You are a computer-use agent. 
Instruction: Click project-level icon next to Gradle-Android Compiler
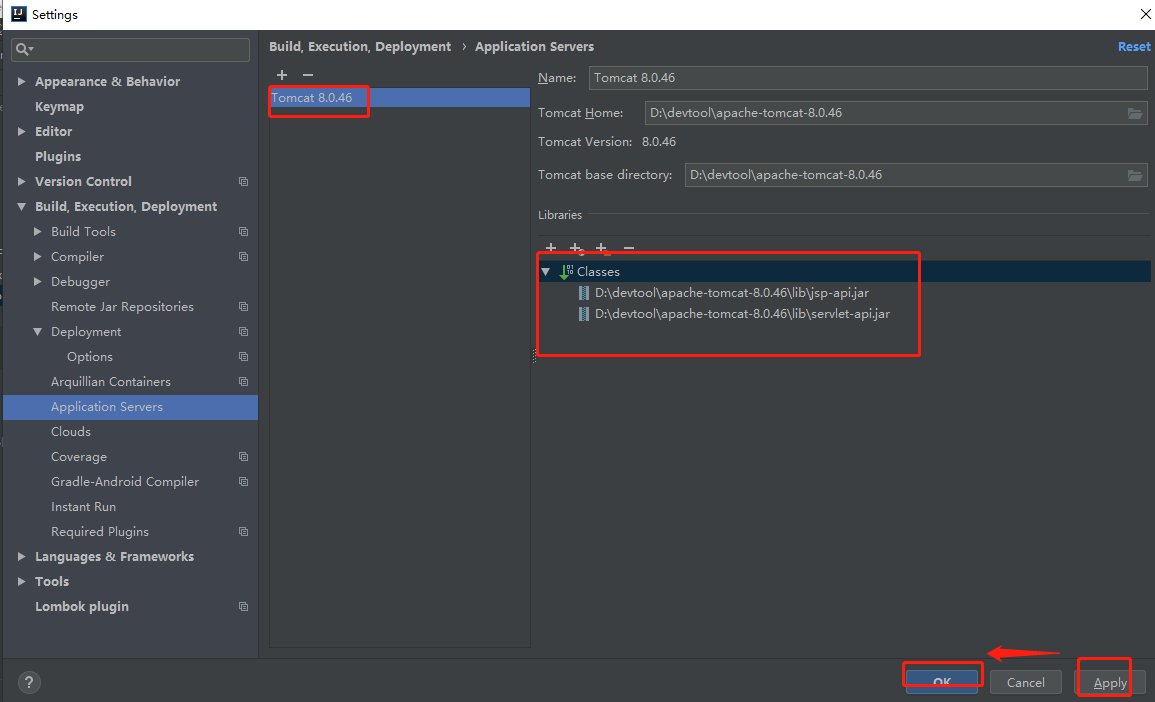(243, 482)
